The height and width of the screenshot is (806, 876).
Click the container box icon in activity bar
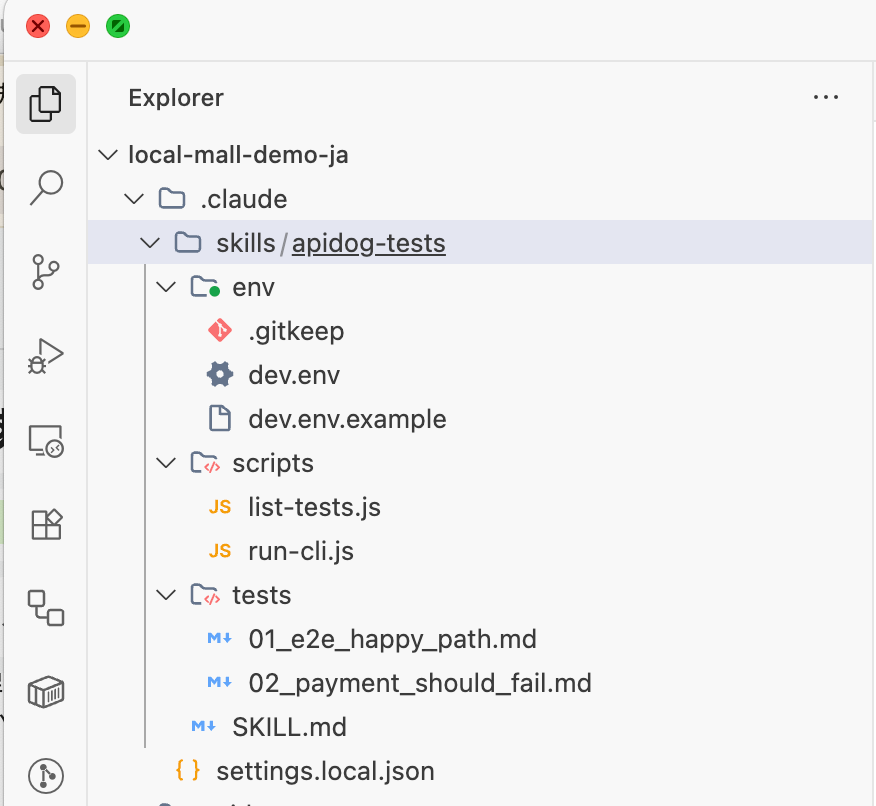pyautogui.click(x=46, y=692)
